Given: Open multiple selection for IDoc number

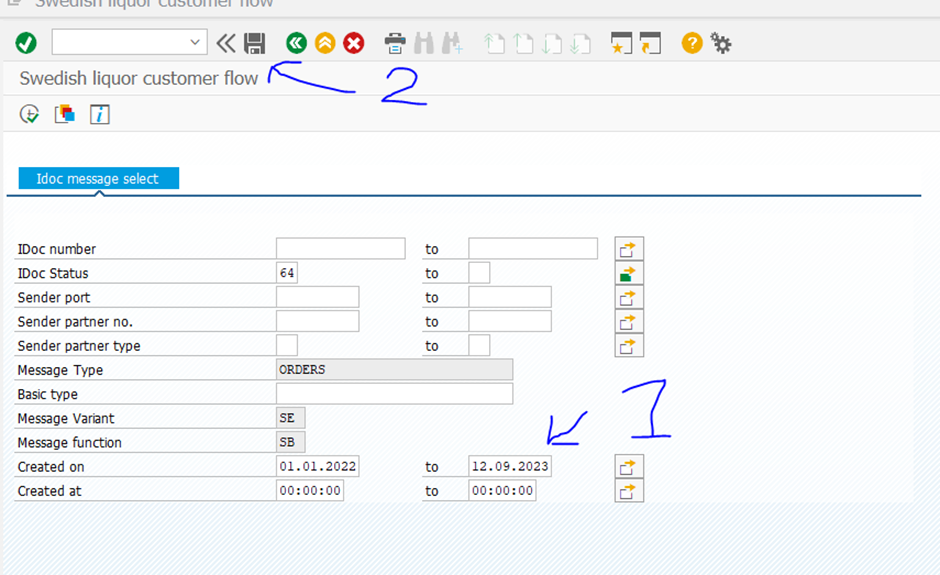Looking at the screenshot, I should [629, 249].
